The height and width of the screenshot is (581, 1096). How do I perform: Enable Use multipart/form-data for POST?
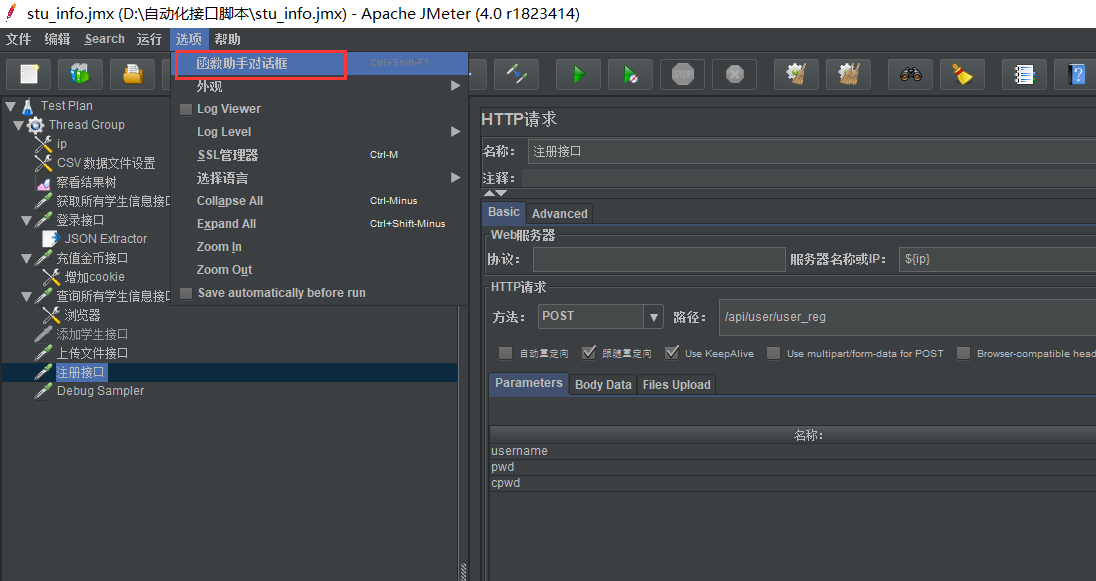pos(773,353)
